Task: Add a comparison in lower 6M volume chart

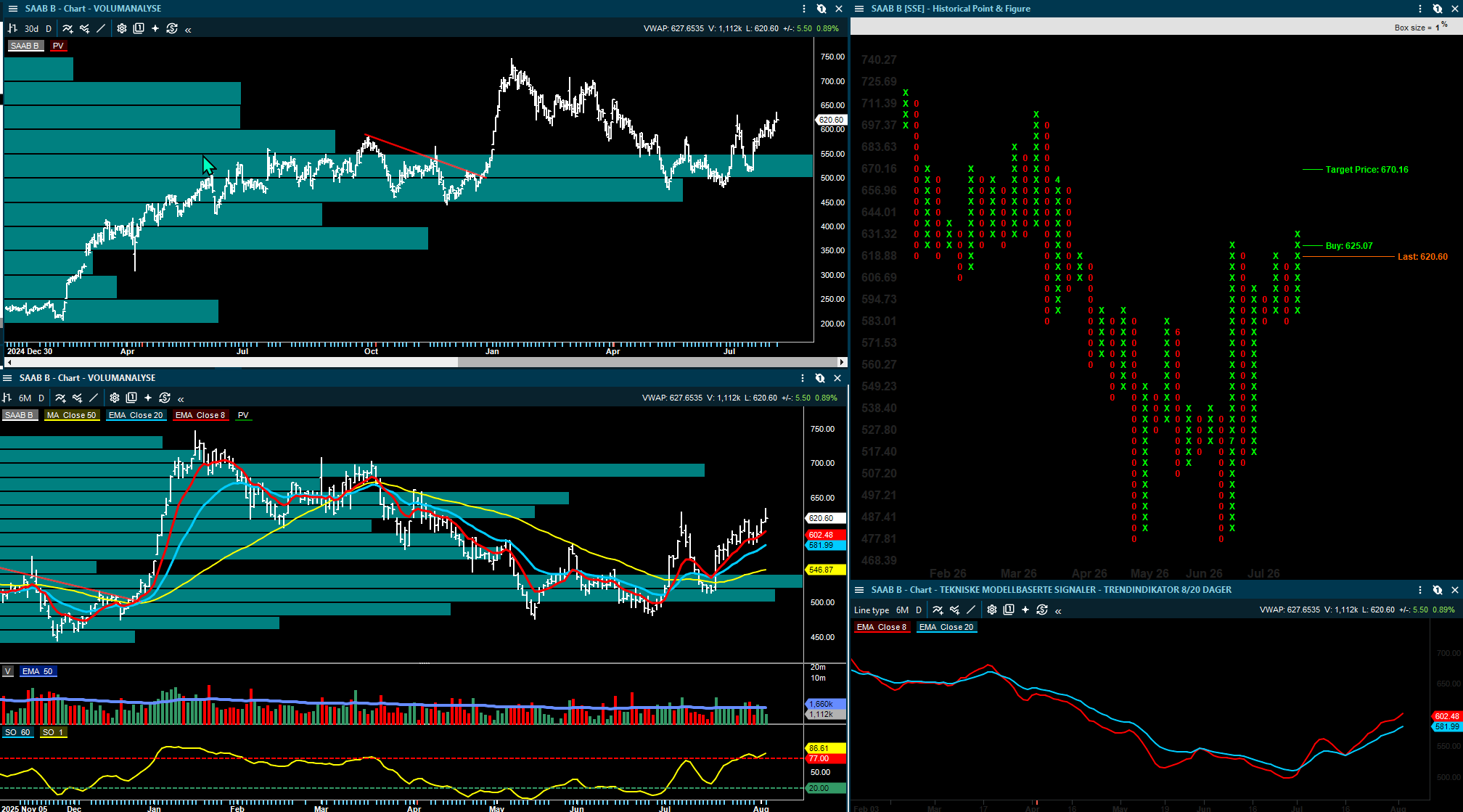Action: [x=77, y=398]
